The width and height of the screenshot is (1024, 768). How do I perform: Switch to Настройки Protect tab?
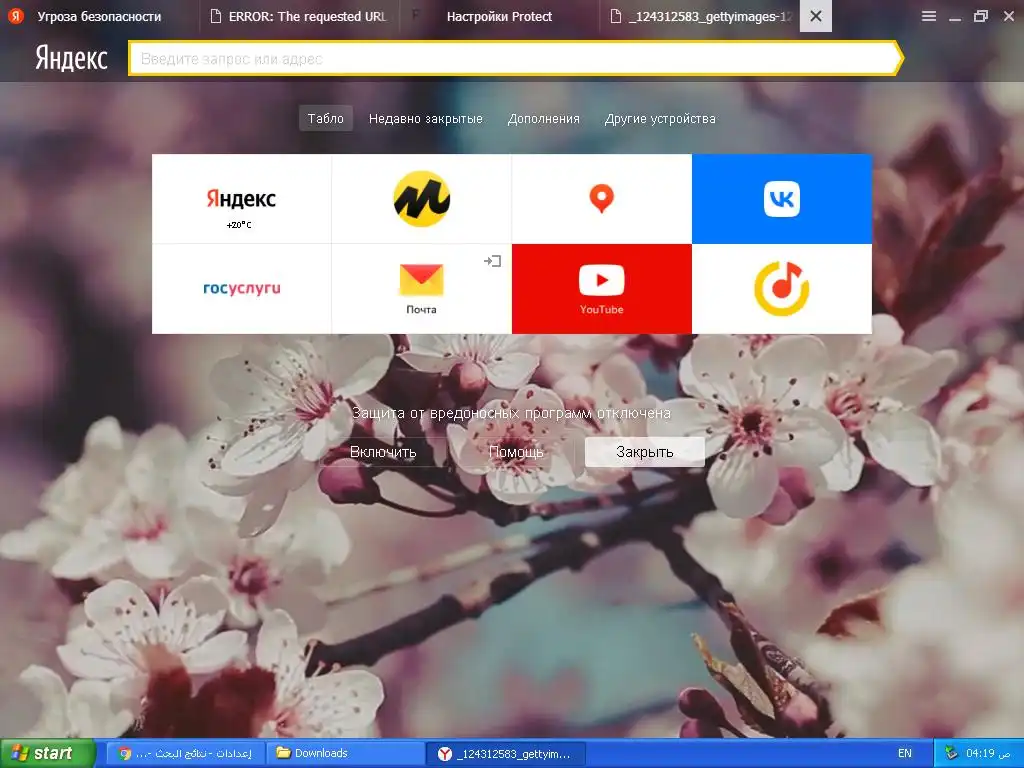point(500,16)
